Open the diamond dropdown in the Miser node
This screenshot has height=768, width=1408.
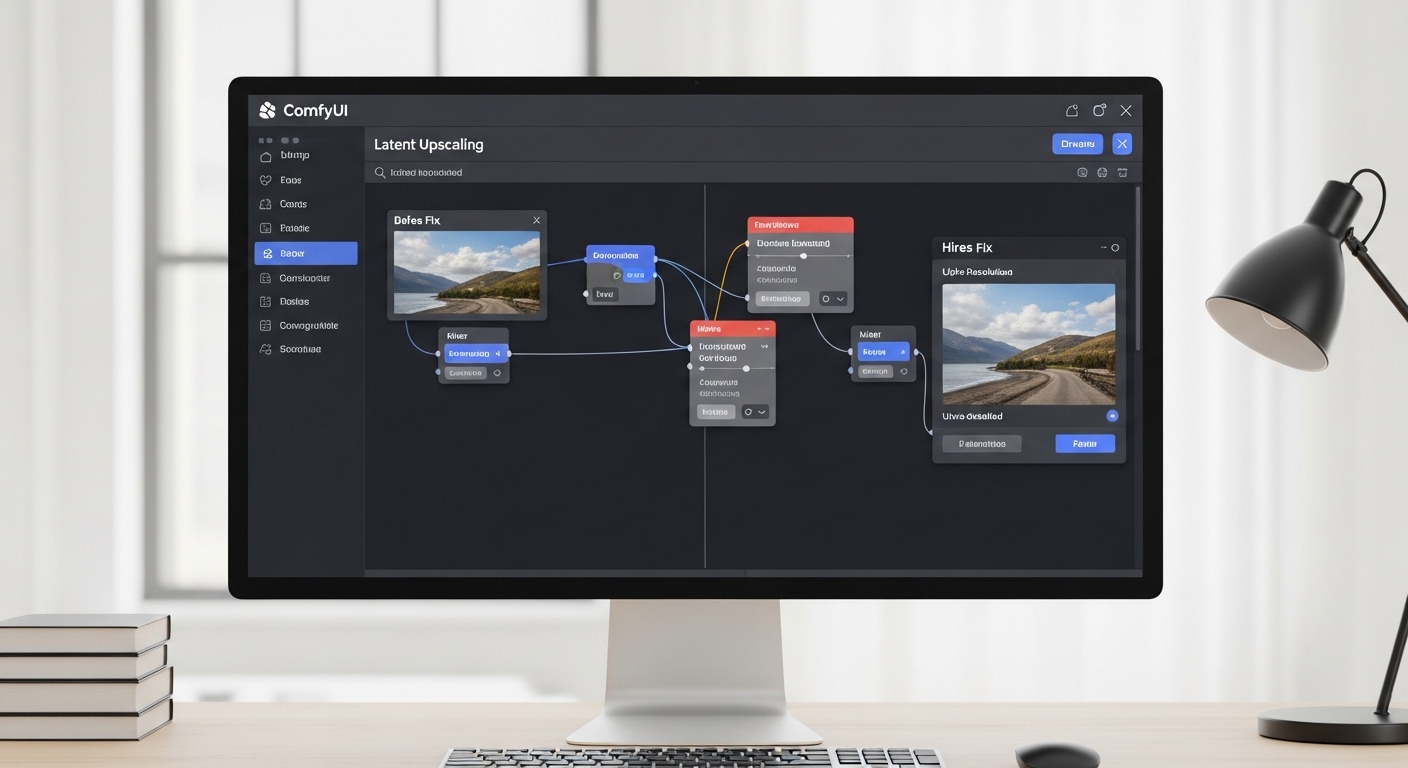pos(903,370)
